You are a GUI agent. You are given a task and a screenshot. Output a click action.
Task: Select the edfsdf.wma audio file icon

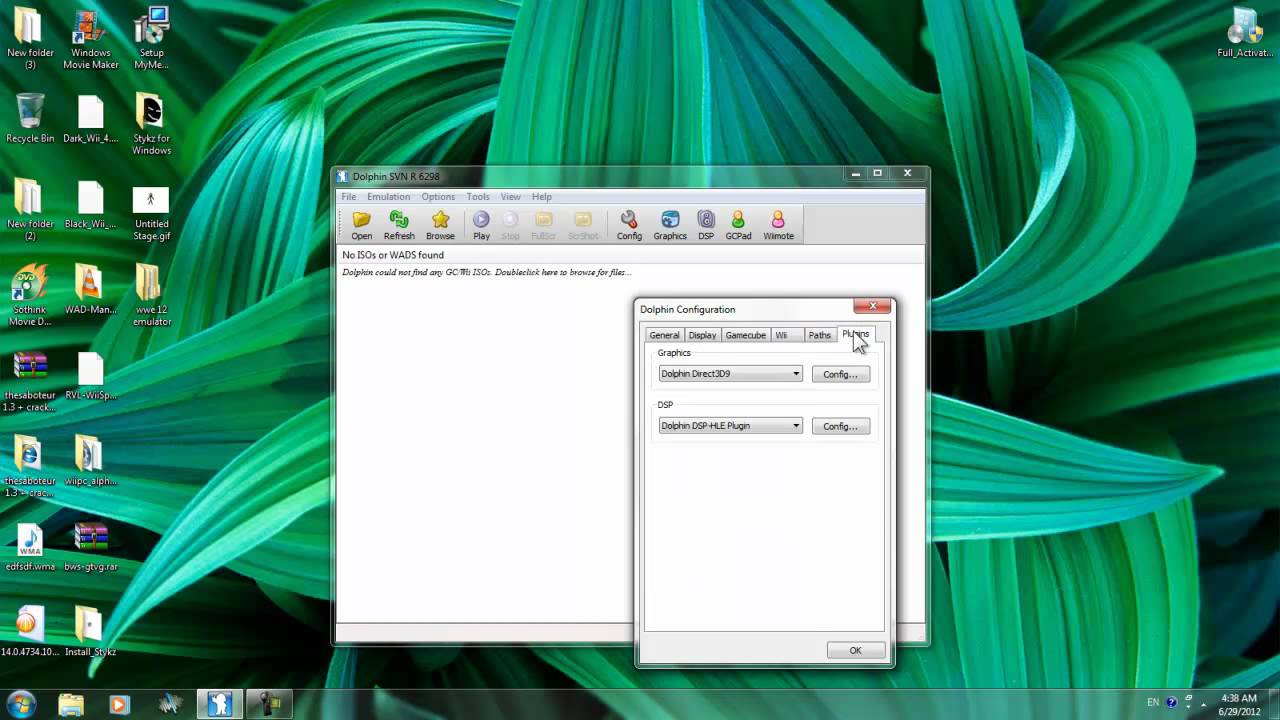pos(30,548)
